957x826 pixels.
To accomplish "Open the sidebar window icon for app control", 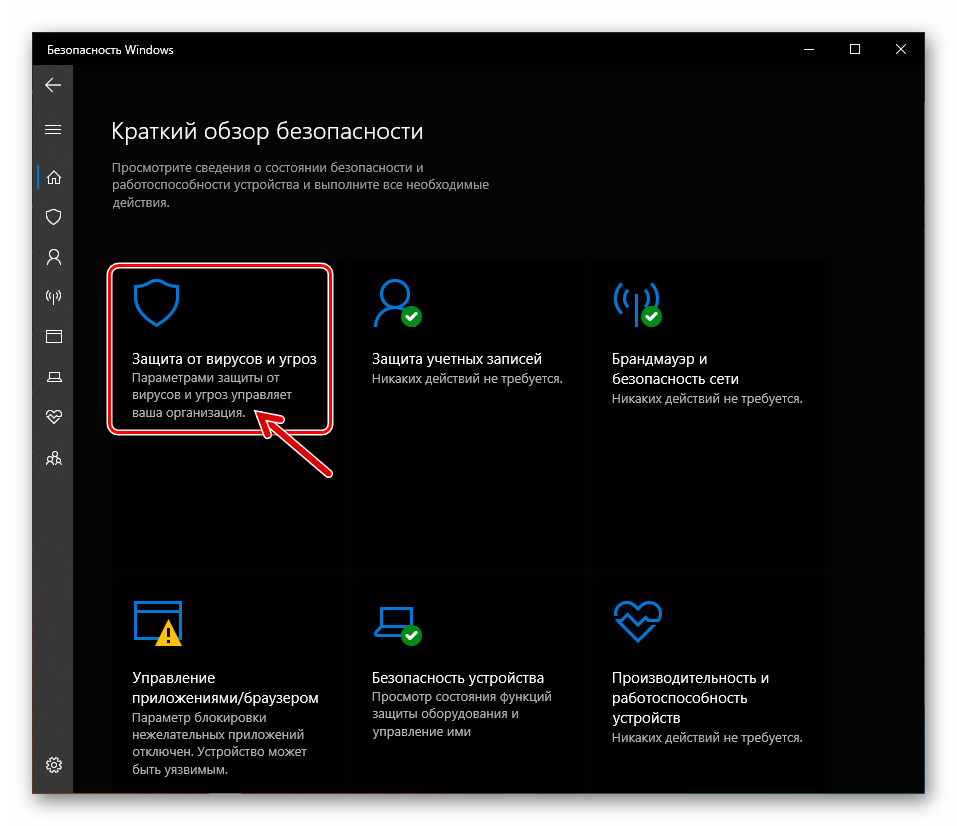I will point(54,336).
